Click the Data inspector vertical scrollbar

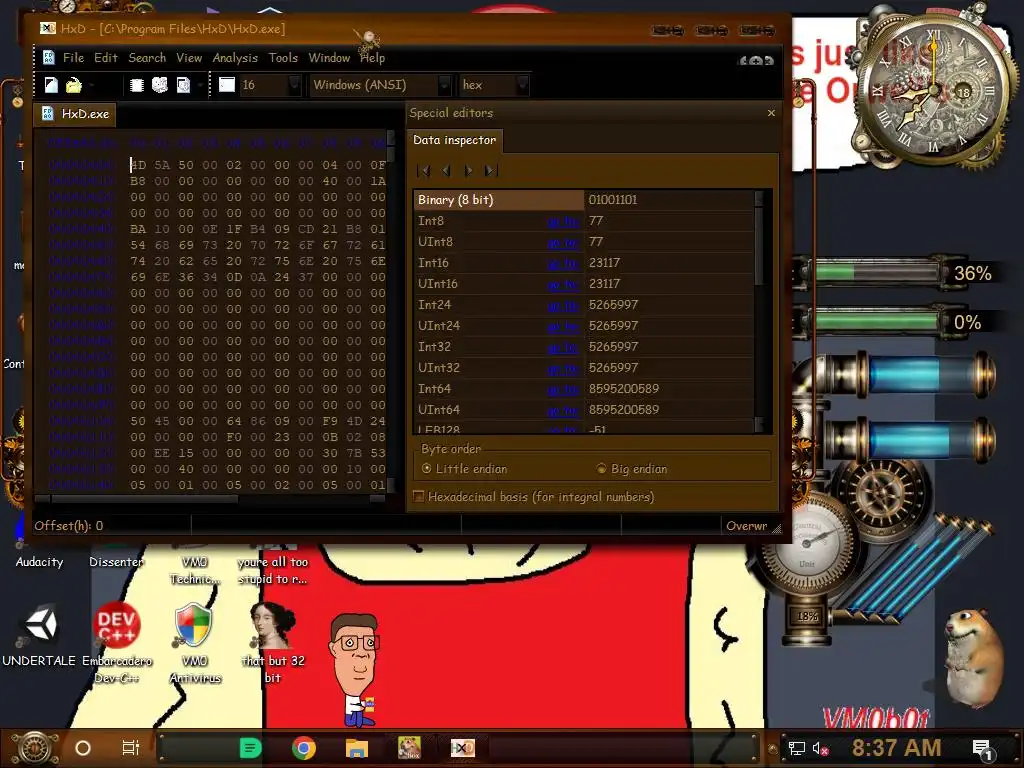click(759, 311)
